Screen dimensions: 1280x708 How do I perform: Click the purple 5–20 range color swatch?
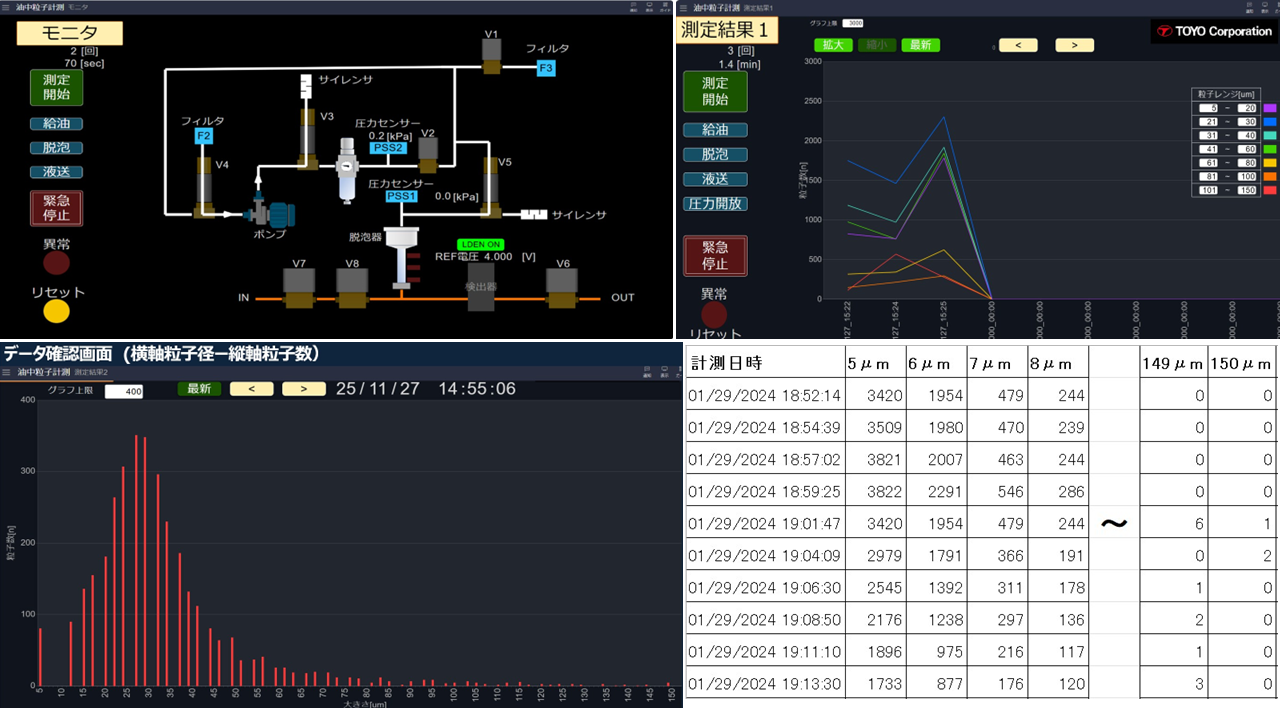1270,108
